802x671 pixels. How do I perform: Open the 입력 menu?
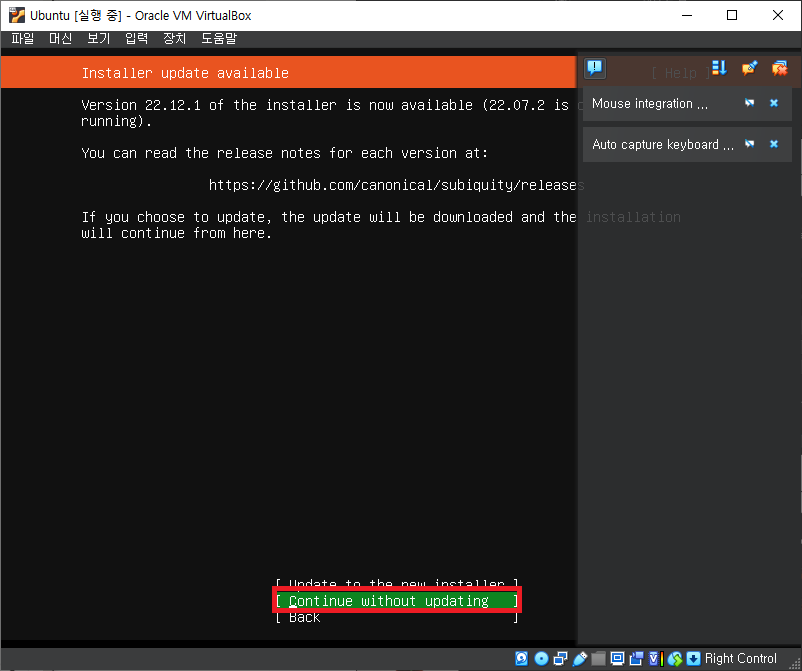coord(137,38)
